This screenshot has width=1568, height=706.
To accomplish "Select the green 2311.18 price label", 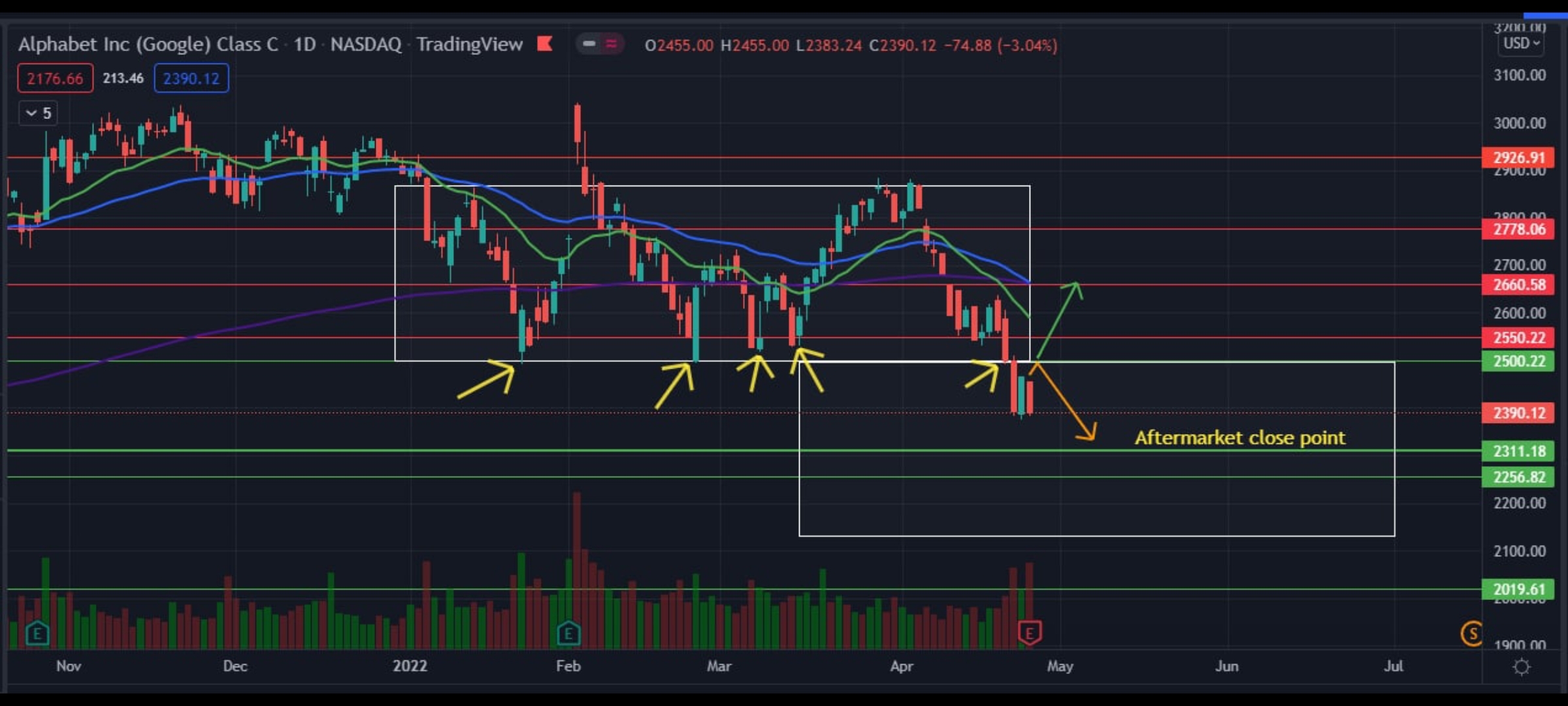I will [x=1518, y=451].
